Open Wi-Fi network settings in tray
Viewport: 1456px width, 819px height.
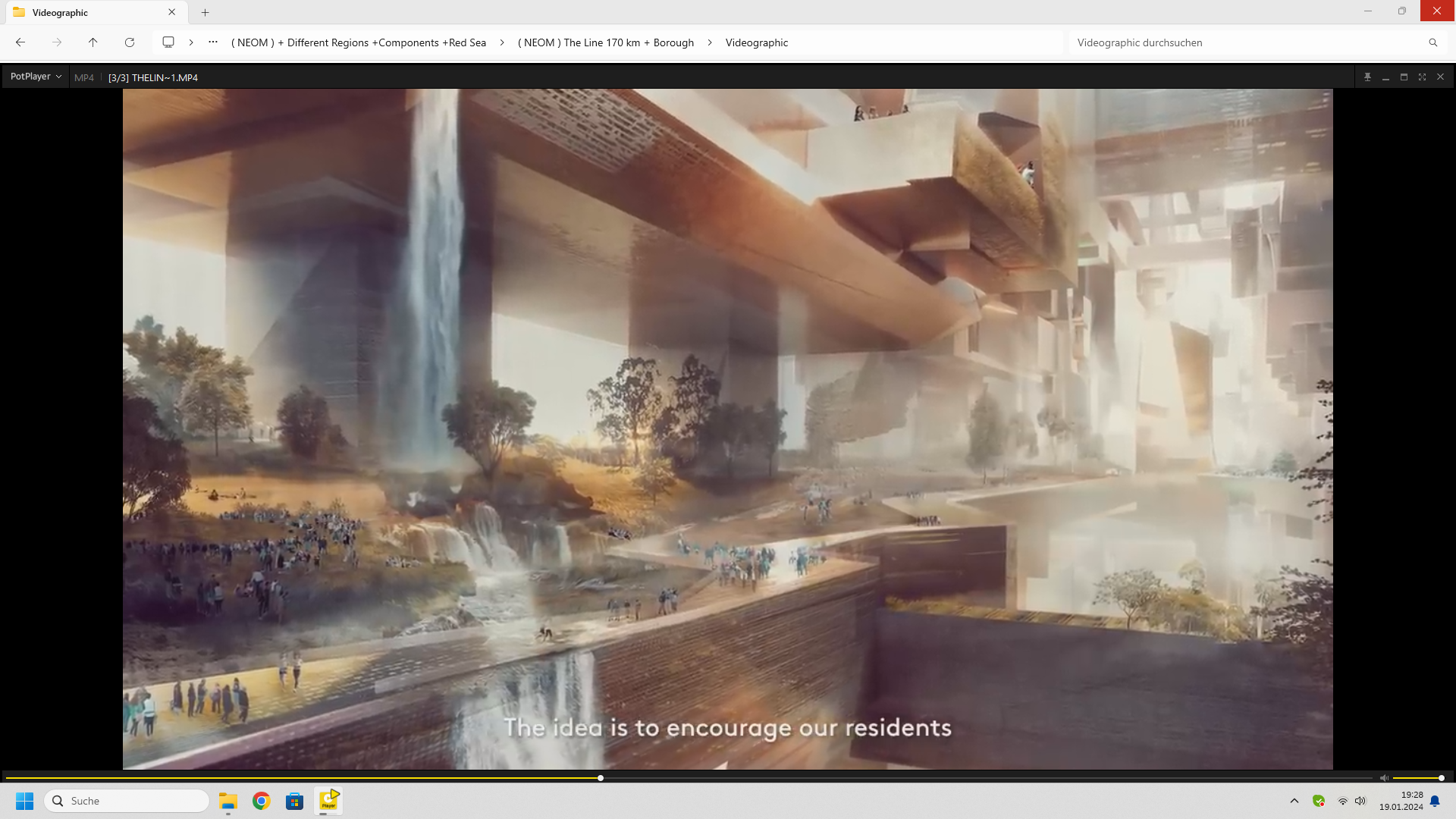point(1342,801)
